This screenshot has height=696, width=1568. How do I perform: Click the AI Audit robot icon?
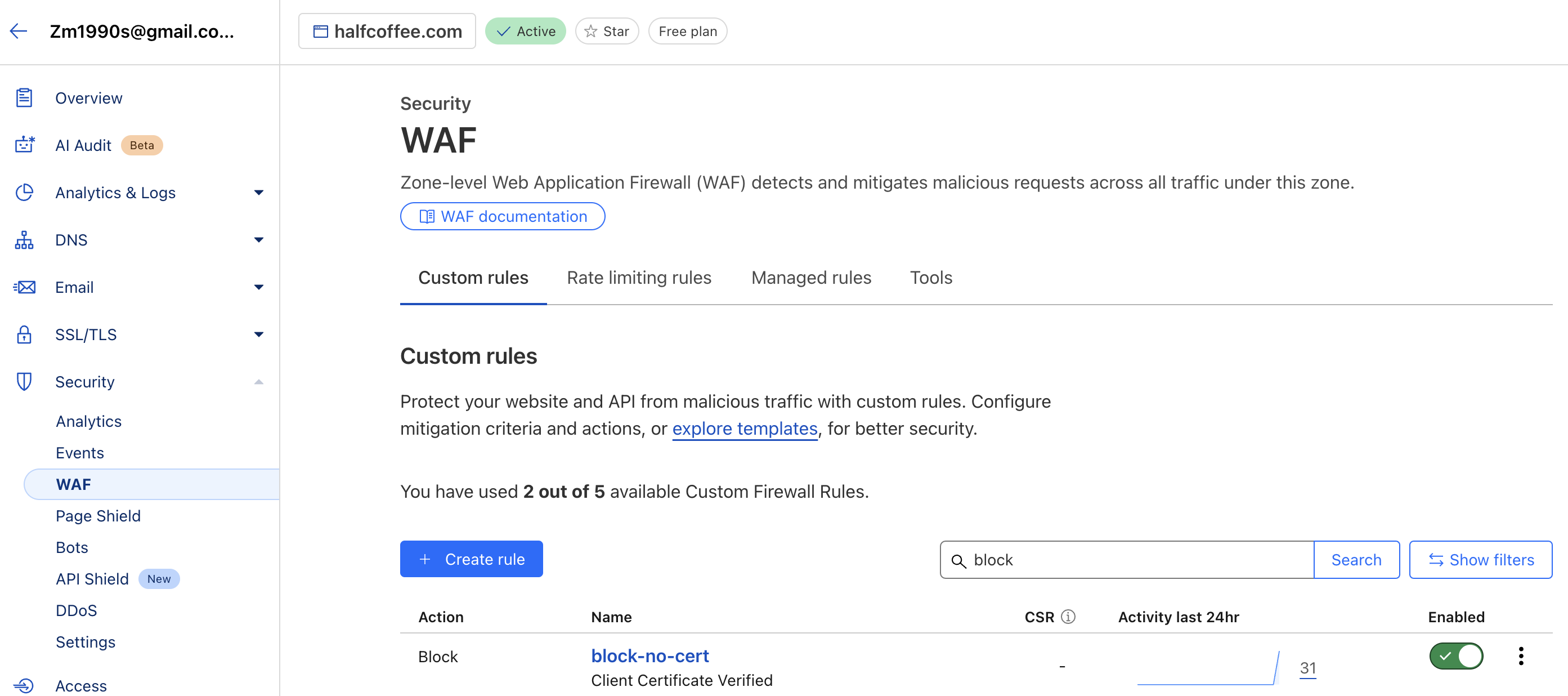25,145
